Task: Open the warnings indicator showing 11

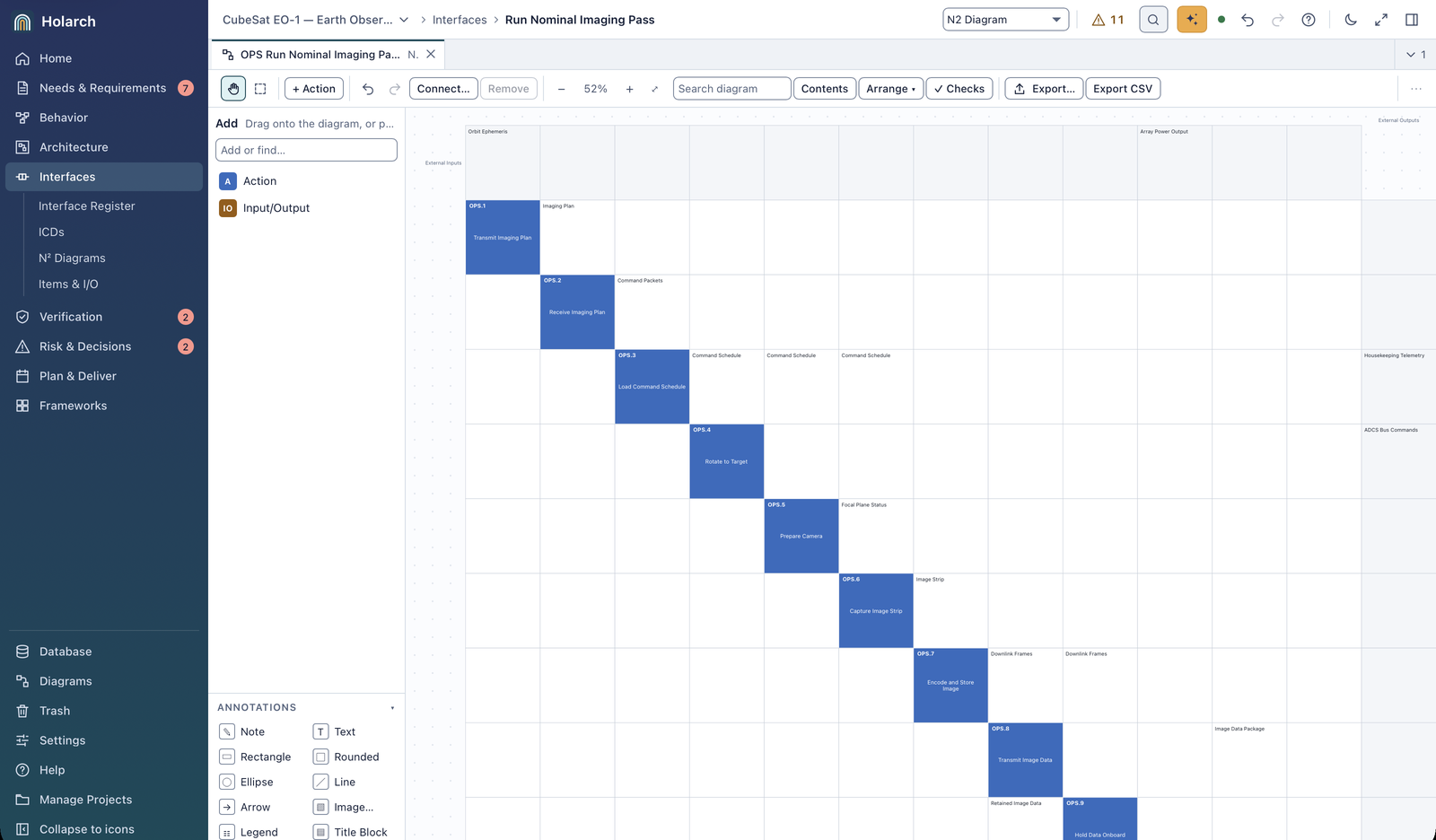Action: point(1108,20)
